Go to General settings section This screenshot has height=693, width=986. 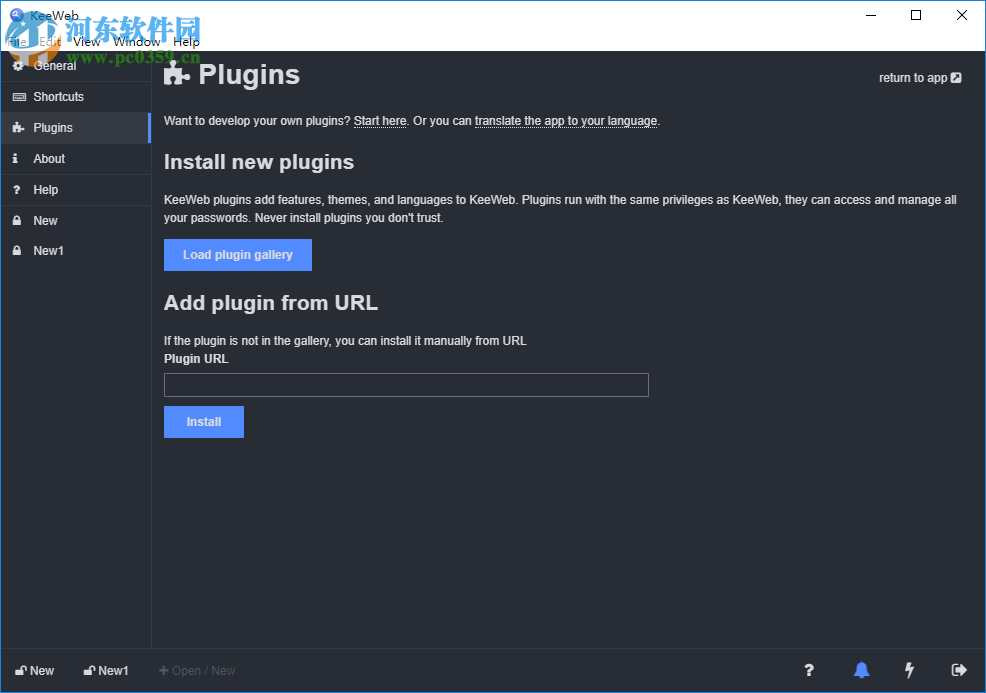tap(54, 66)
